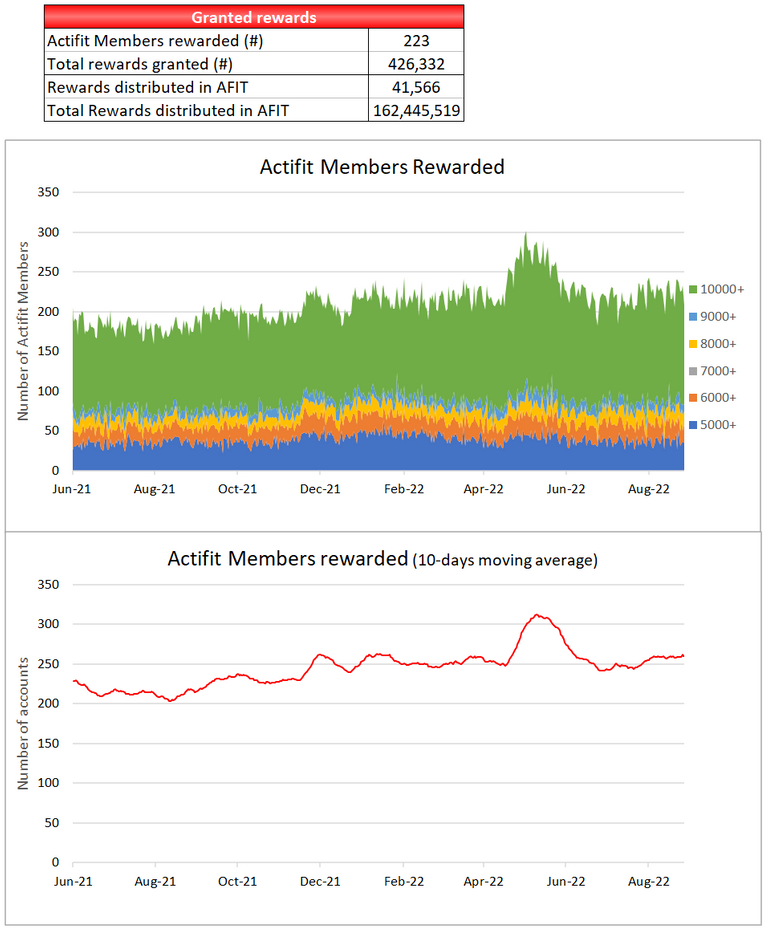The width and height of the screenshot is (768, 937).
Task: Click Oct-21 on the stacked area chart axis
Action: (x=237, y=489)
